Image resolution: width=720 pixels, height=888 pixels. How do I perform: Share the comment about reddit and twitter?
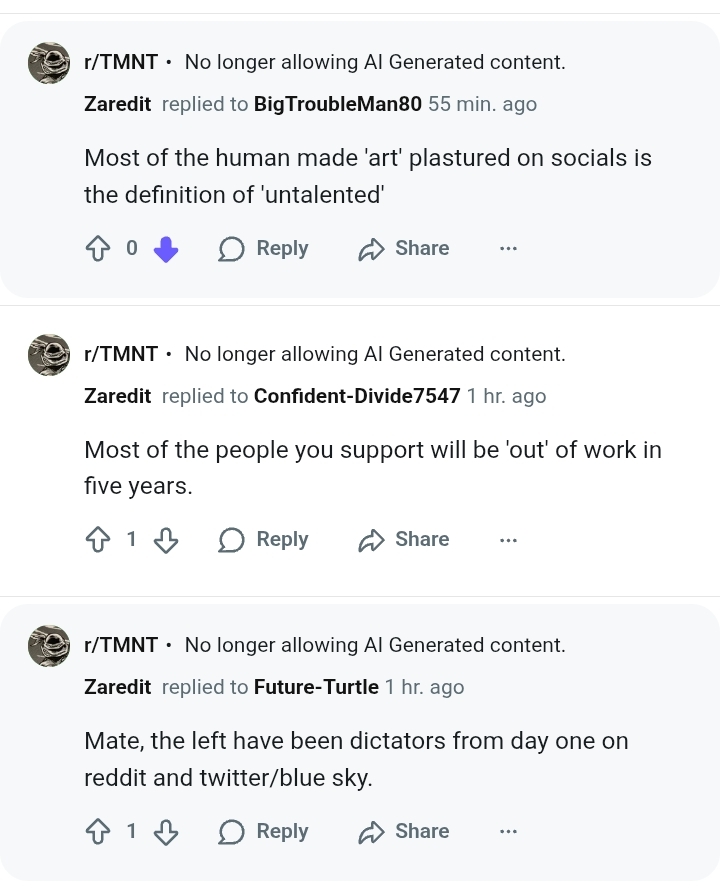[404, 831]
